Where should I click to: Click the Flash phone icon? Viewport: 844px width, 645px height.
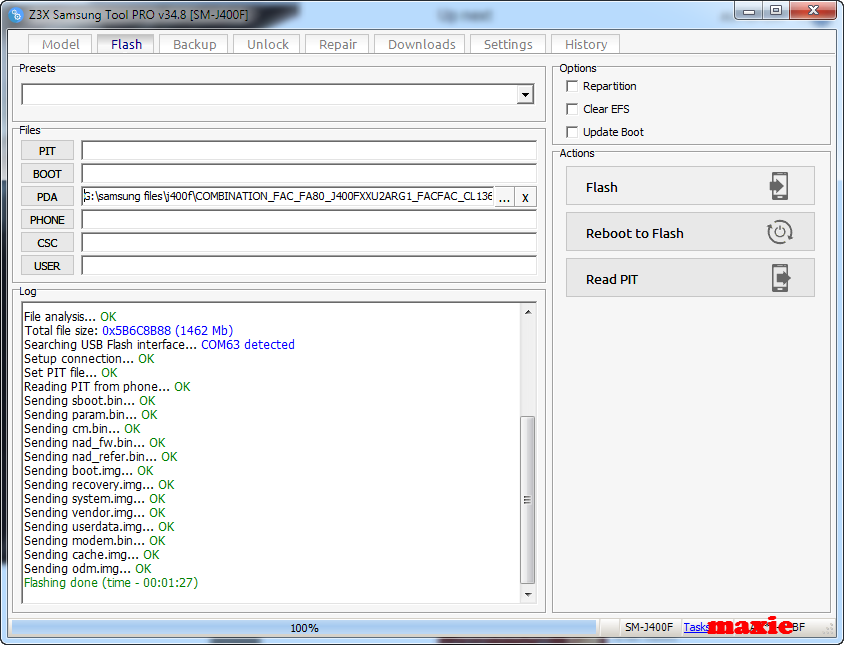[779, 186]
